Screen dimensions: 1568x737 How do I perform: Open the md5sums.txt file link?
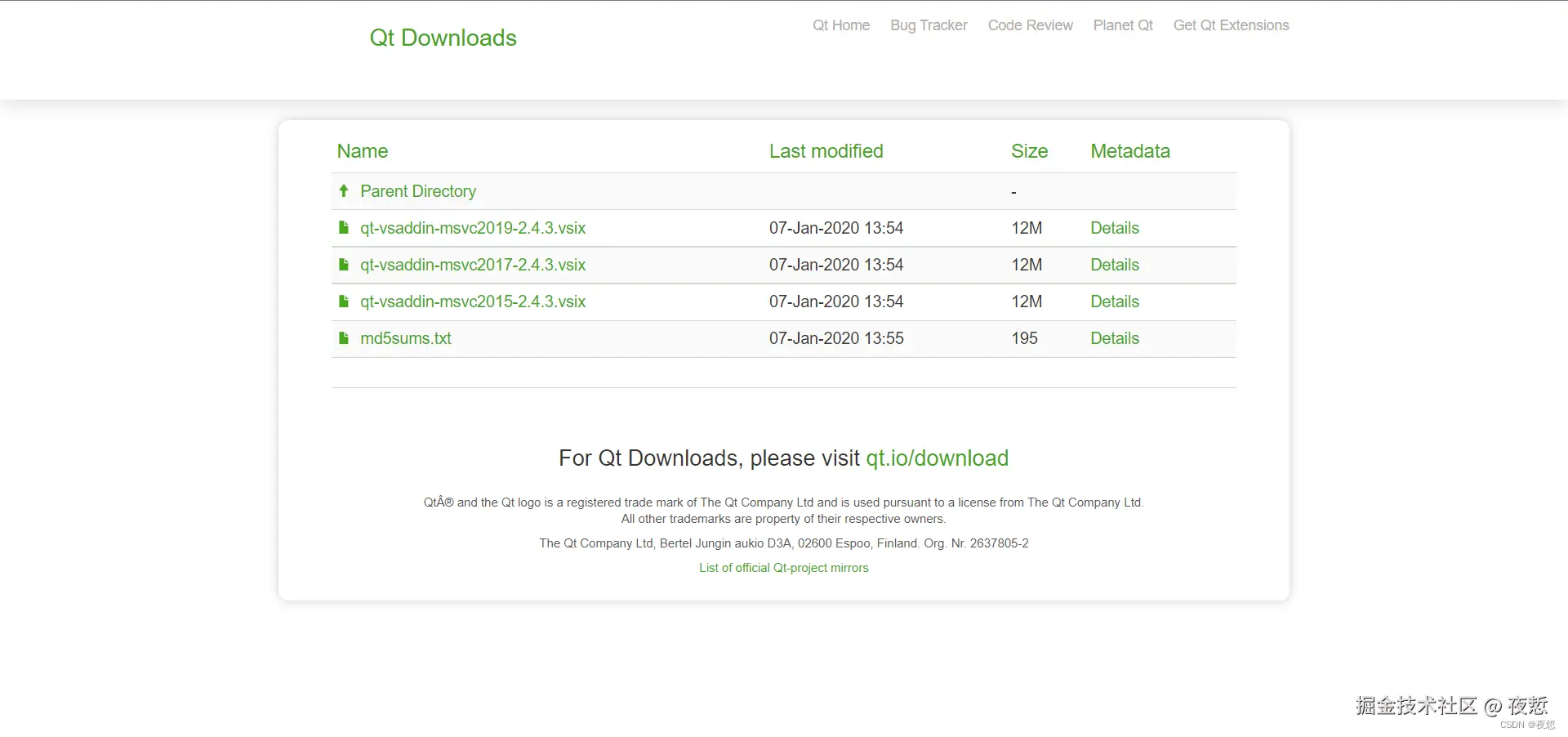(x=406, y=338)
